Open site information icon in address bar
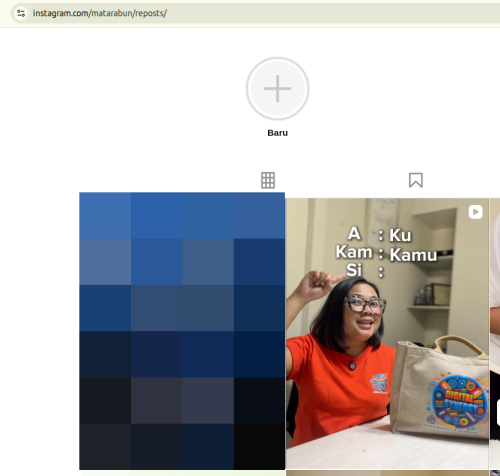 tap(21, 13)
